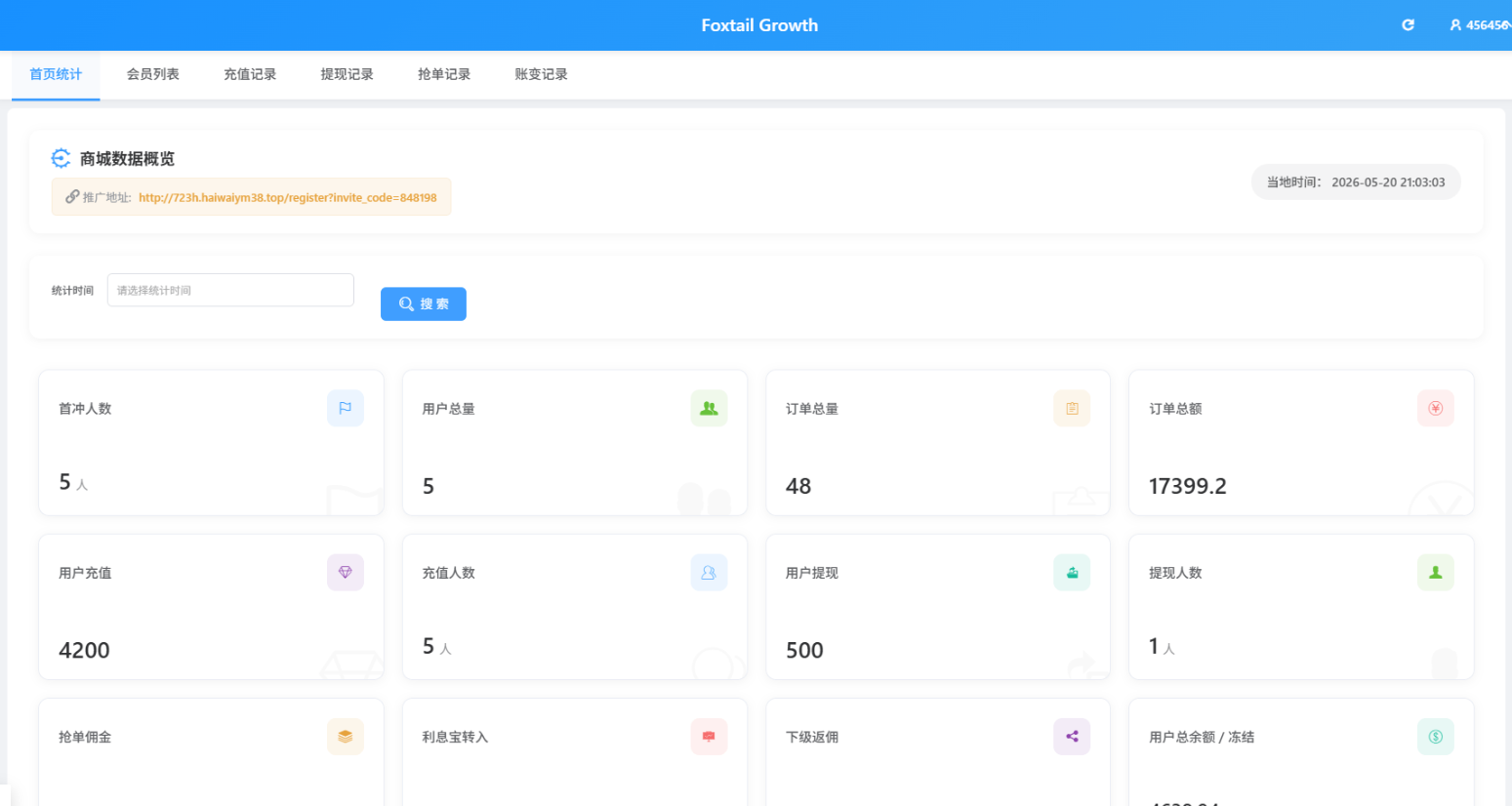Click the 下级返佣 card label
1512x806 pixels.
[x=812, y=737]
